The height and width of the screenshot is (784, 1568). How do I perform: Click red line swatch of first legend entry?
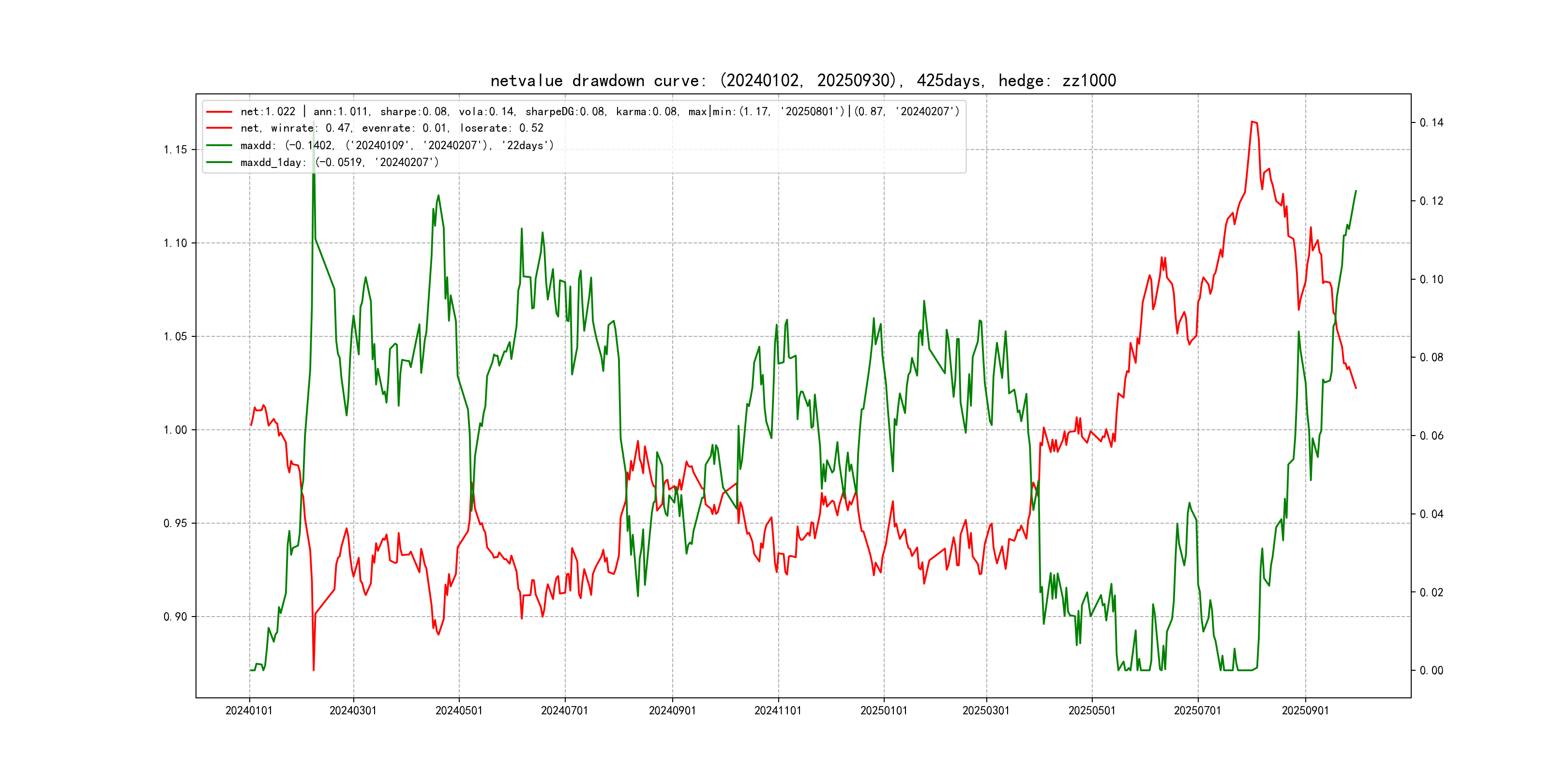point(219,112)
